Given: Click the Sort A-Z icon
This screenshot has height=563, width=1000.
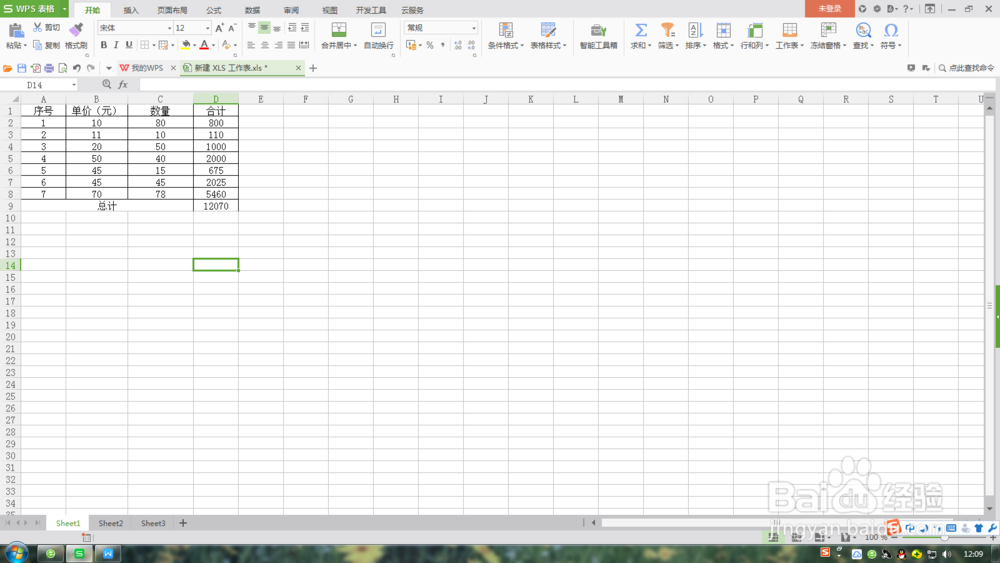Looking at the screenshot, I should click(695, 30).
